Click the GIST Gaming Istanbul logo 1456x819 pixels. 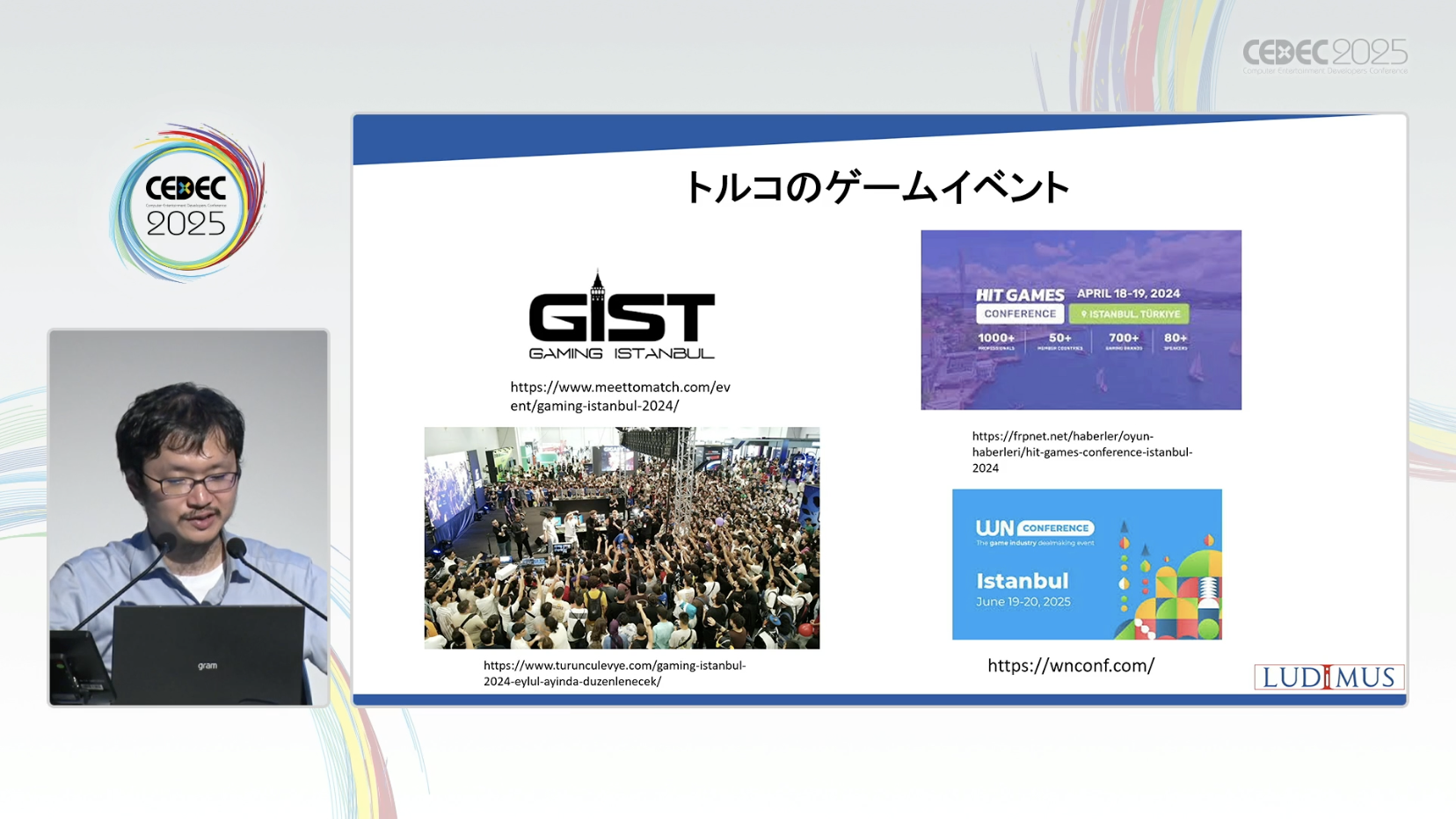point(622,316)
